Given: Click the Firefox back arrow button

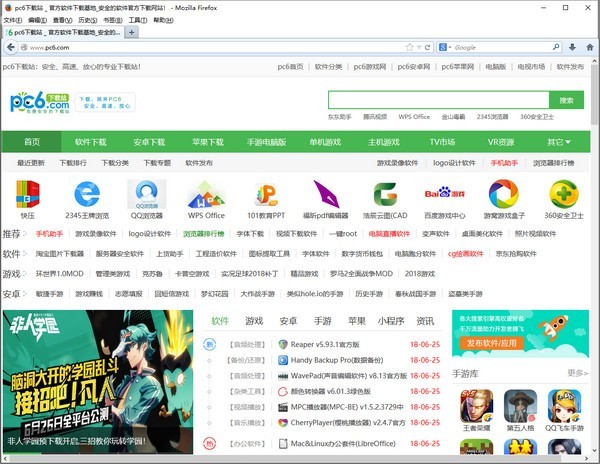Looking at the screenshot, I should [11, 47].
